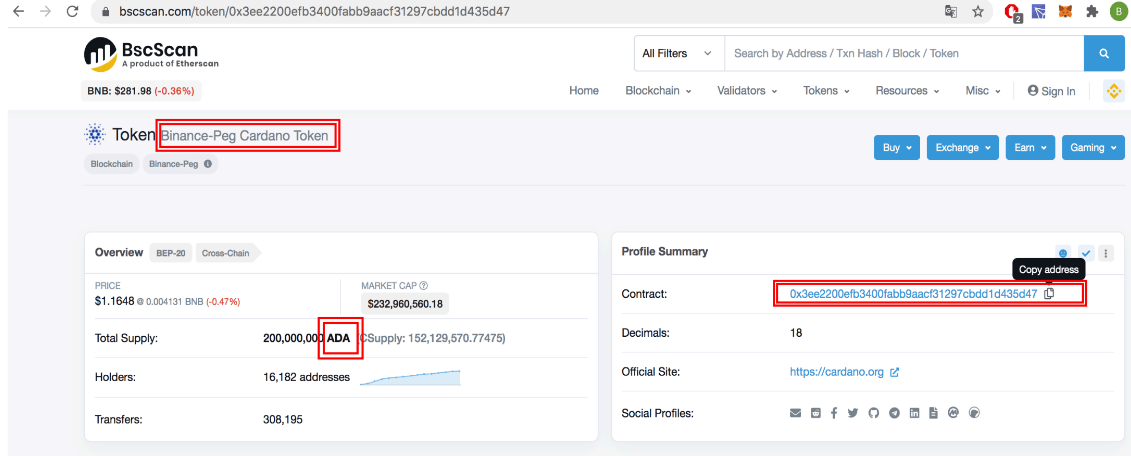Click the Blockchain tag under token name
Screen dimensions: 1131x456
(x=112, y=164)
